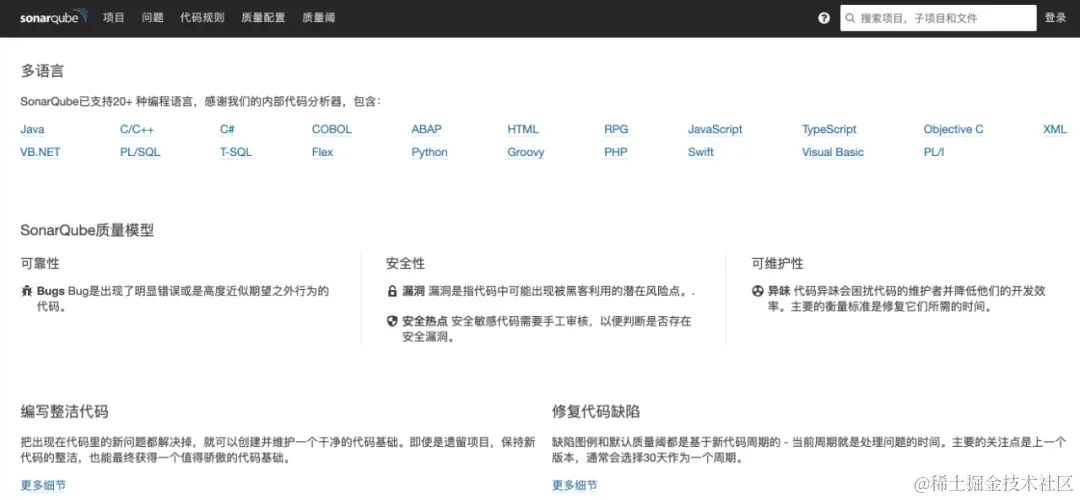
Task: Click 更多细节 under 编写整洁代码
Action: click(43, 485)
